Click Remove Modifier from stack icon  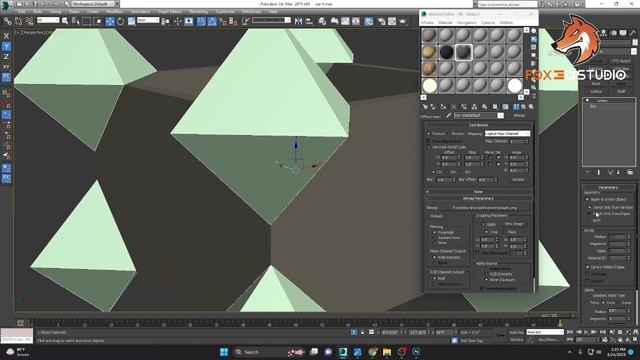(618, 172)
